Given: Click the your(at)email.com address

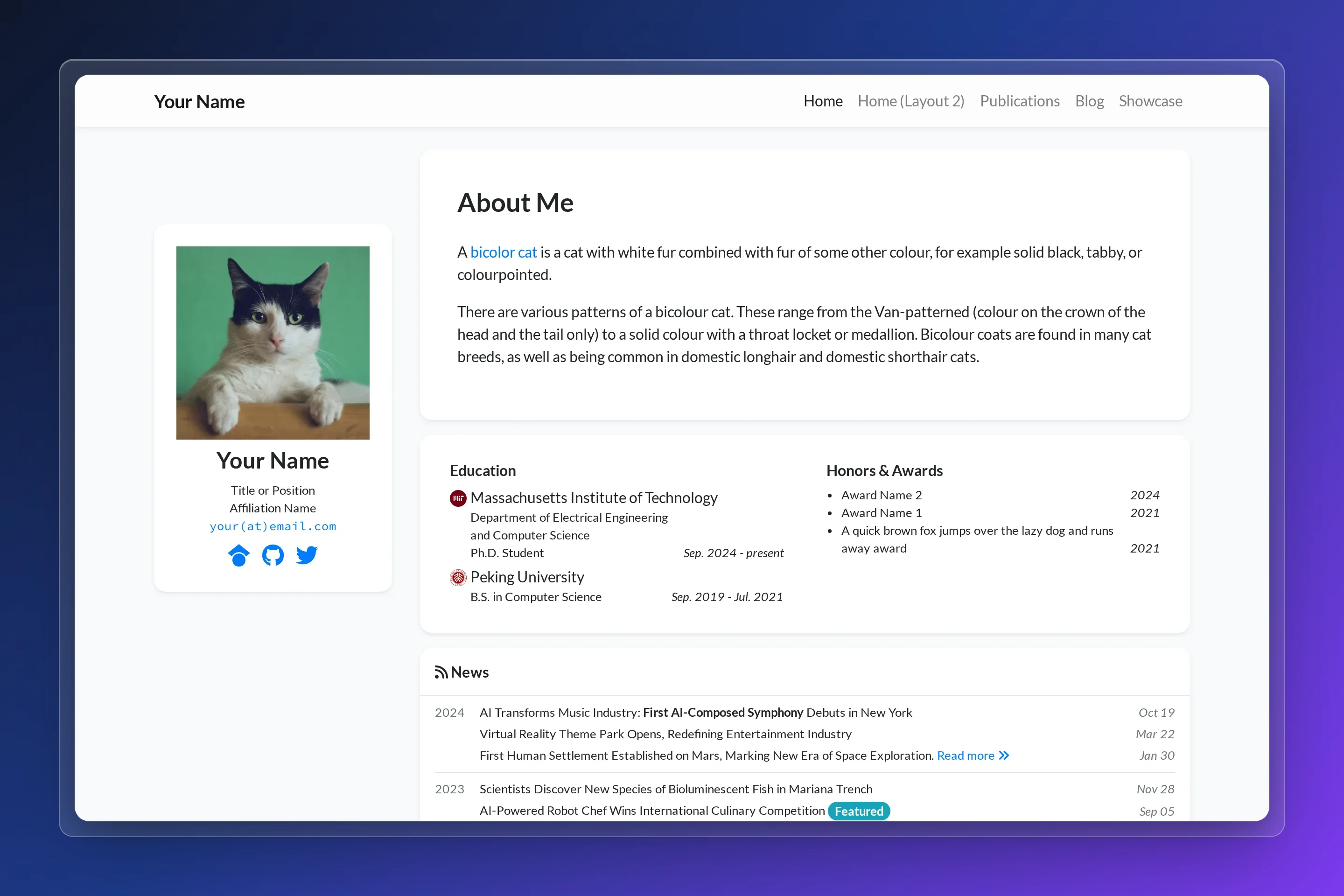Looking at the screenshot, I should tap(273, 526).
